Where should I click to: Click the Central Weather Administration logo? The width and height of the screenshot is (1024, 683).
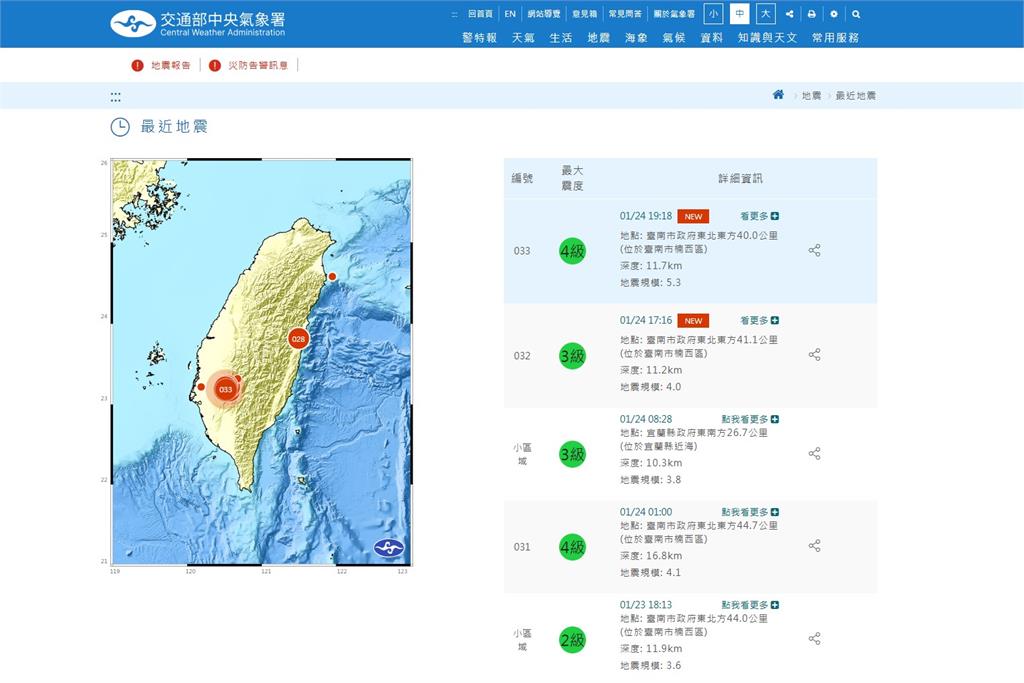pos(198,24)
